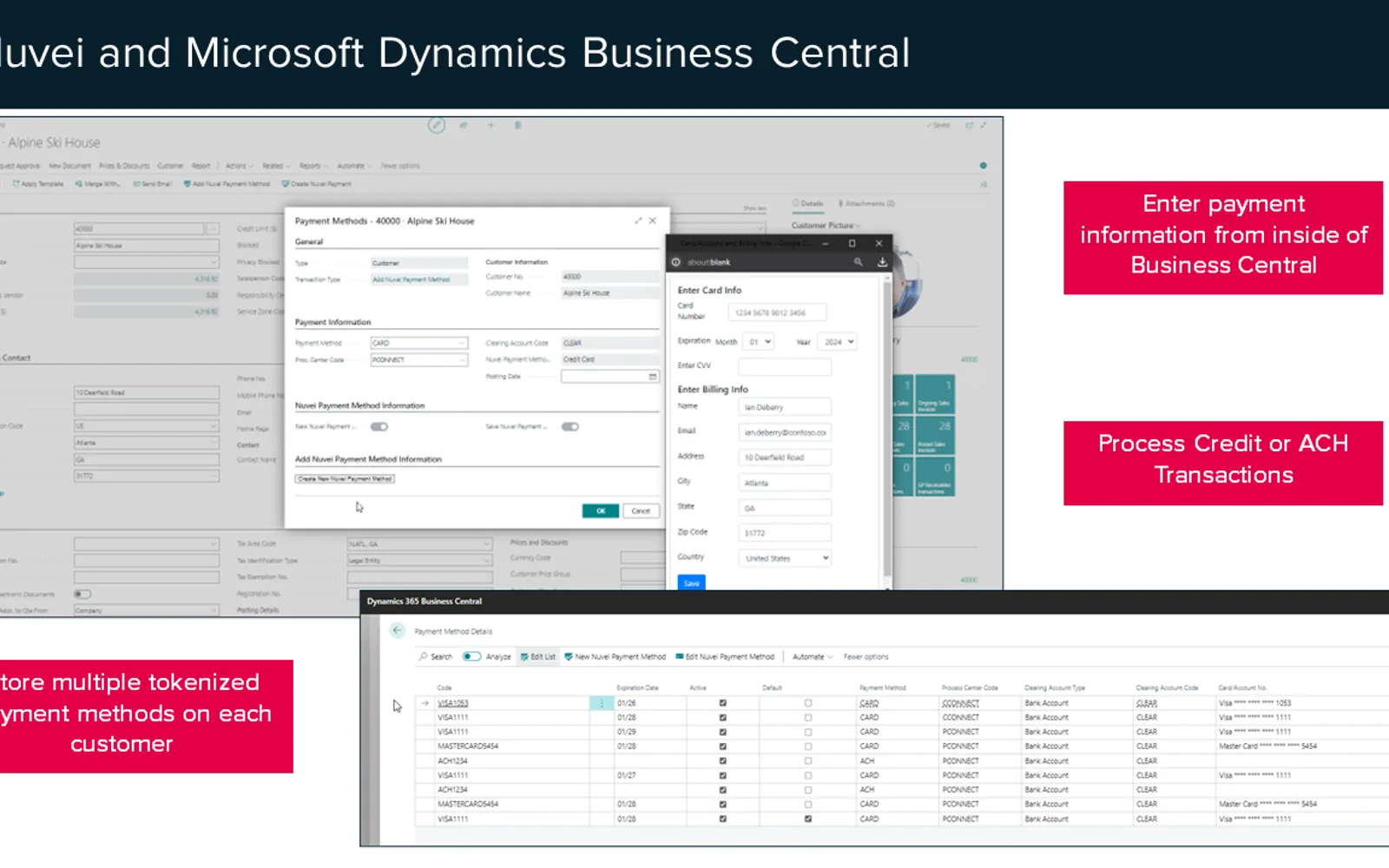Image resolution: width=1389 pixels, height=868 pixels.
Task: Click the share icon on the customer card
Action: click(x=464, y=125)
